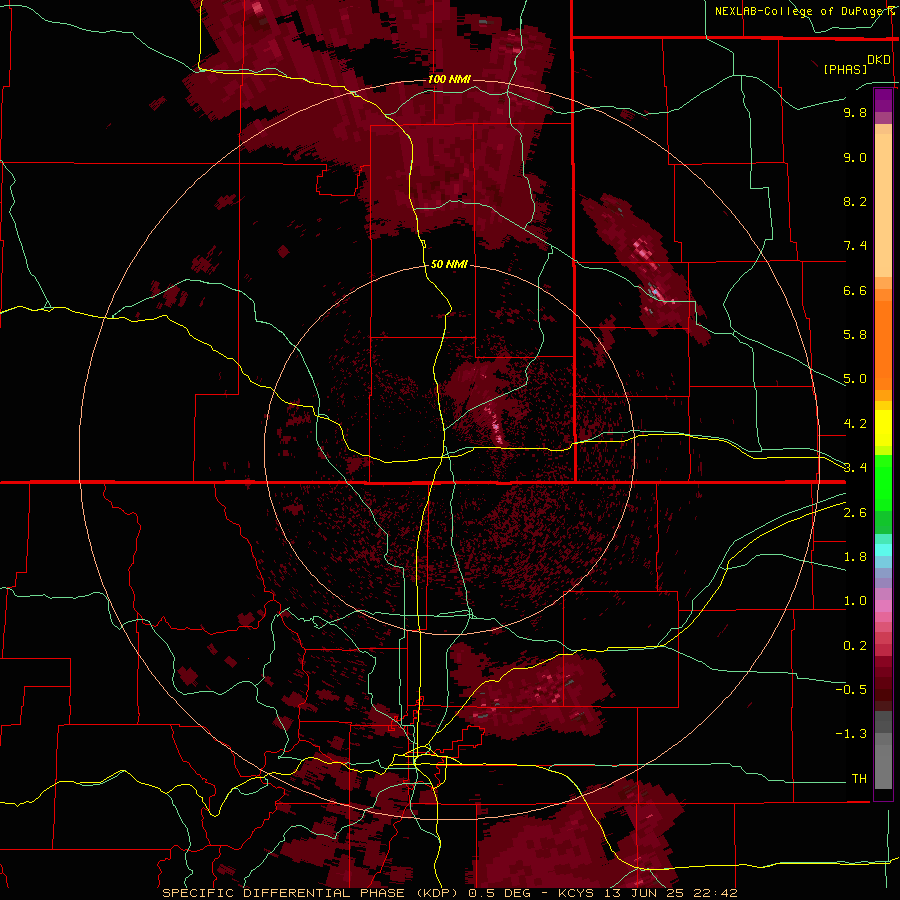The height and width of the screenshot is (900, 900).
Task: Pick the bright green color bar segment
Action: coord(883,483)
